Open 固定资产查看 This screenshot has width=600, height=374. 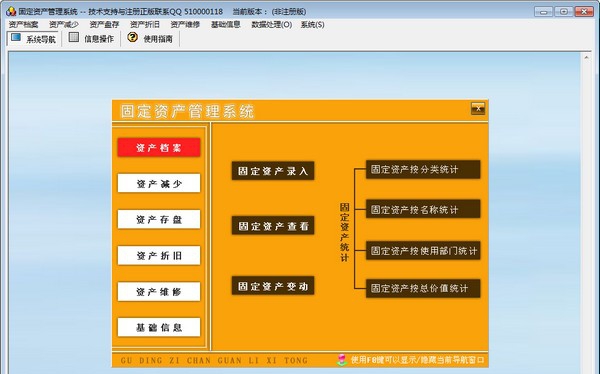click(273, 225)
